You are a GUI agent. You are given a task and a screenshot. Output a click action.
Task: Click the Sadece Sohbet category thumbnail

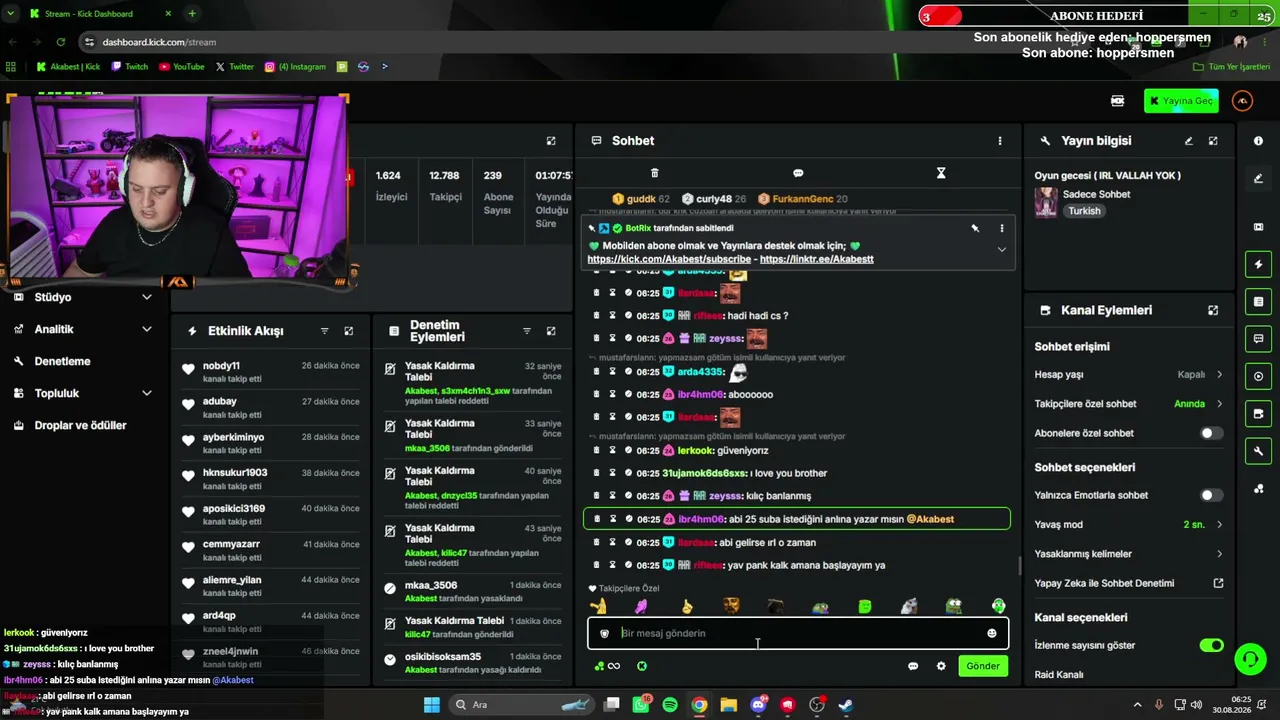1046,202
